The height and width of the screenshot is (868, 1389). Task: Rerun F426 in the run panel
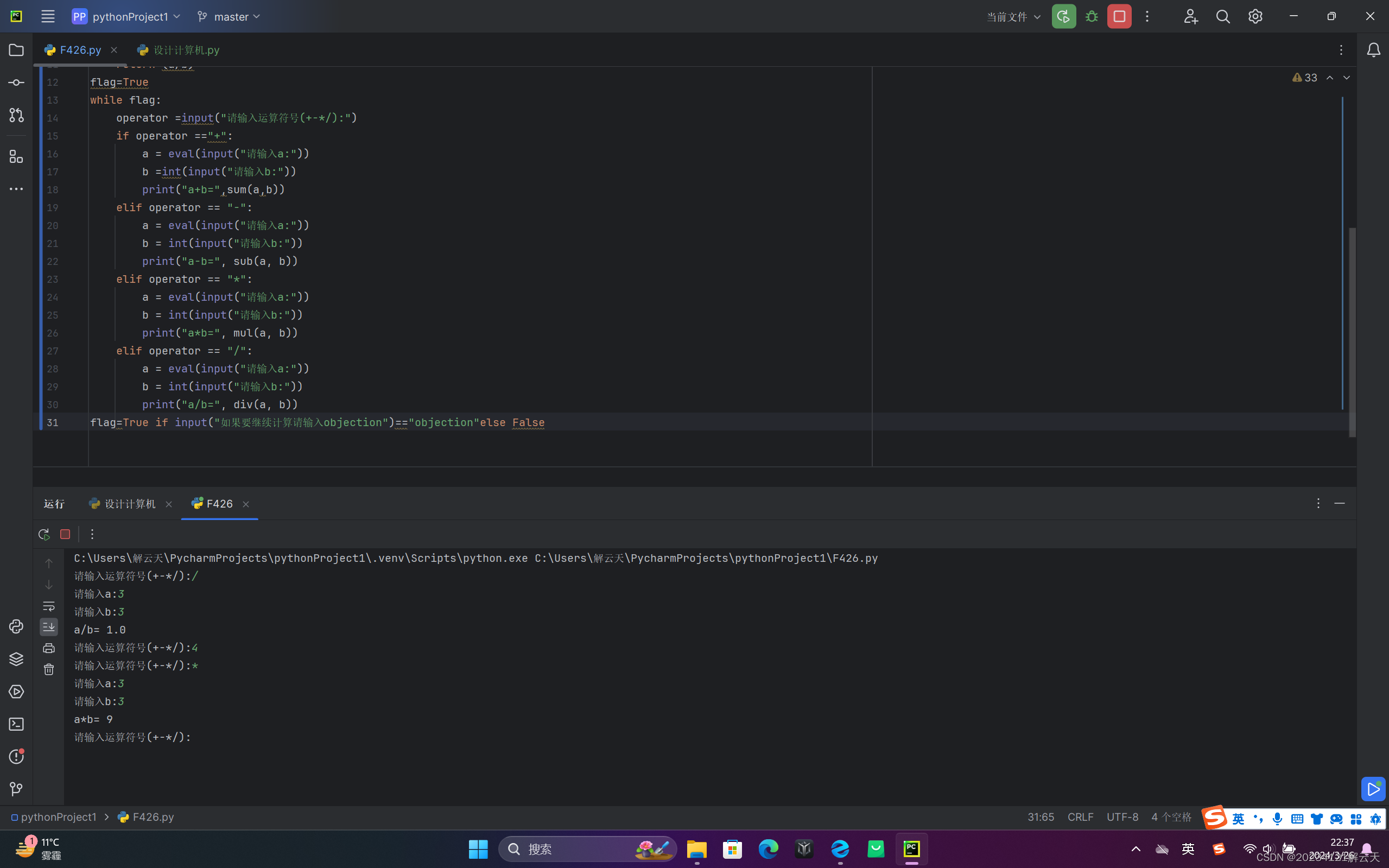pyautogui.click(x=44, y=535)
